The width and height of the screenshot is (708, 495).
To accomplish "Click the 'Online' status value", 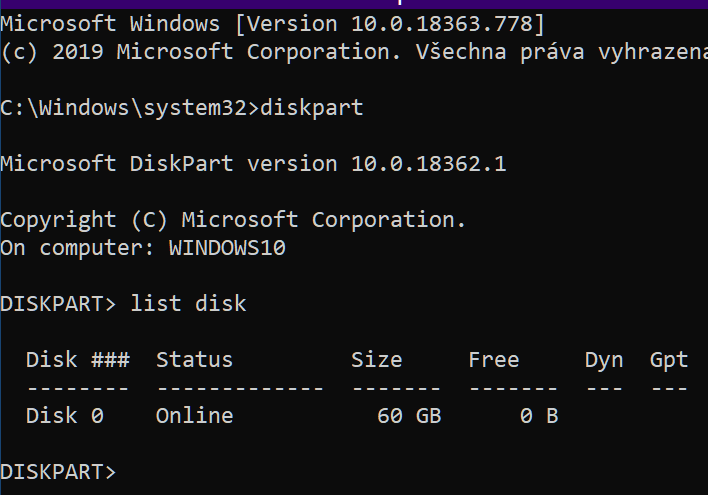I will click(195, 416).
